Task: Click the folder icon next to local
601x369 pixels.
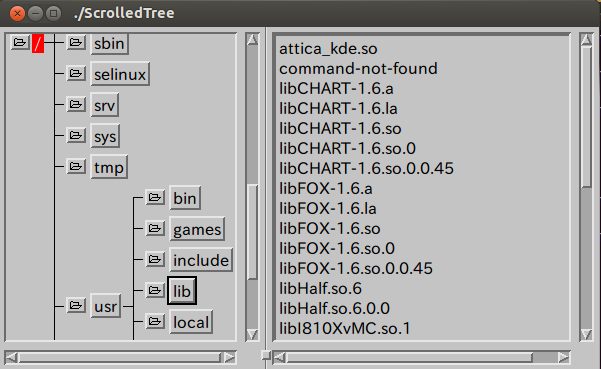Action: [x=155, y=321]
